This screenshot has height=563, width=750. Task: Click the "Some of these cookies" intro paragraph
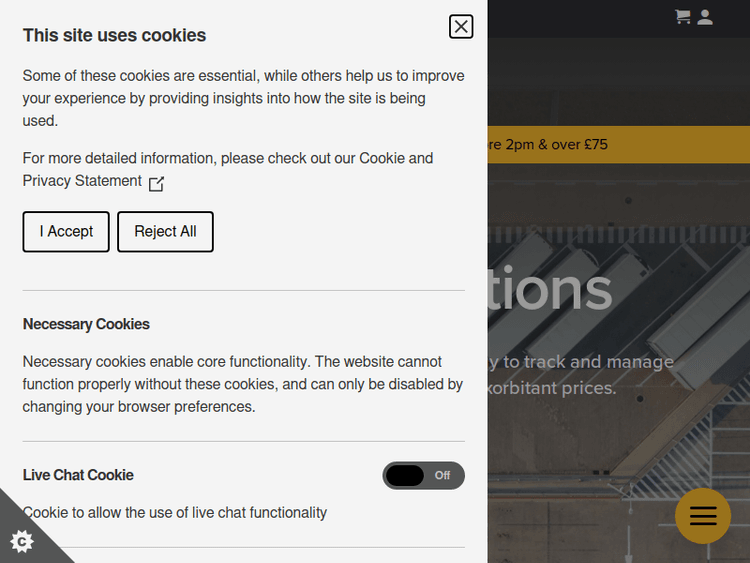(x=243, y=98)
